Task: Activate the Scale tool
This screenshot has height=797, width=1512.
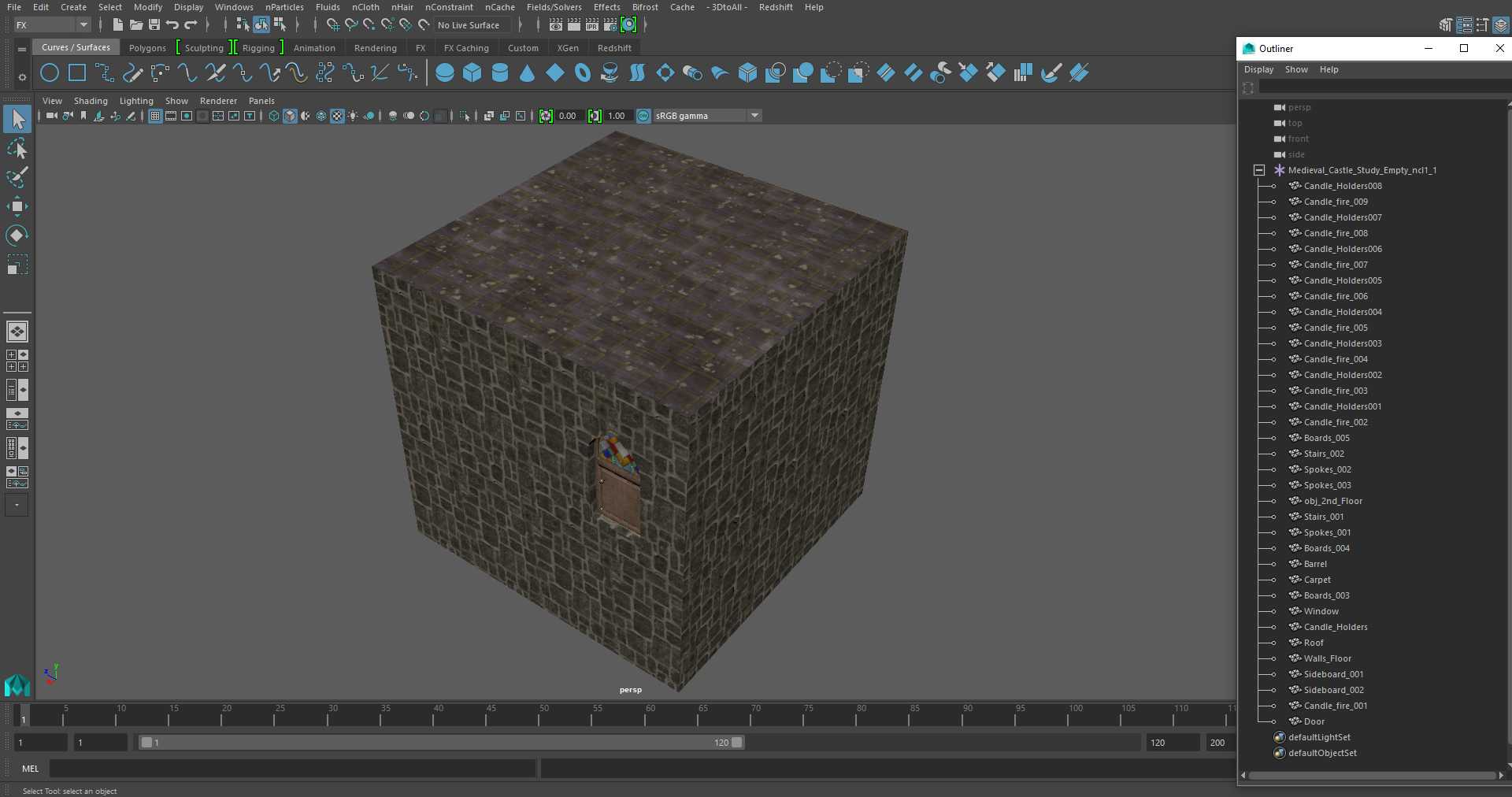Action: tap(17, 265)
